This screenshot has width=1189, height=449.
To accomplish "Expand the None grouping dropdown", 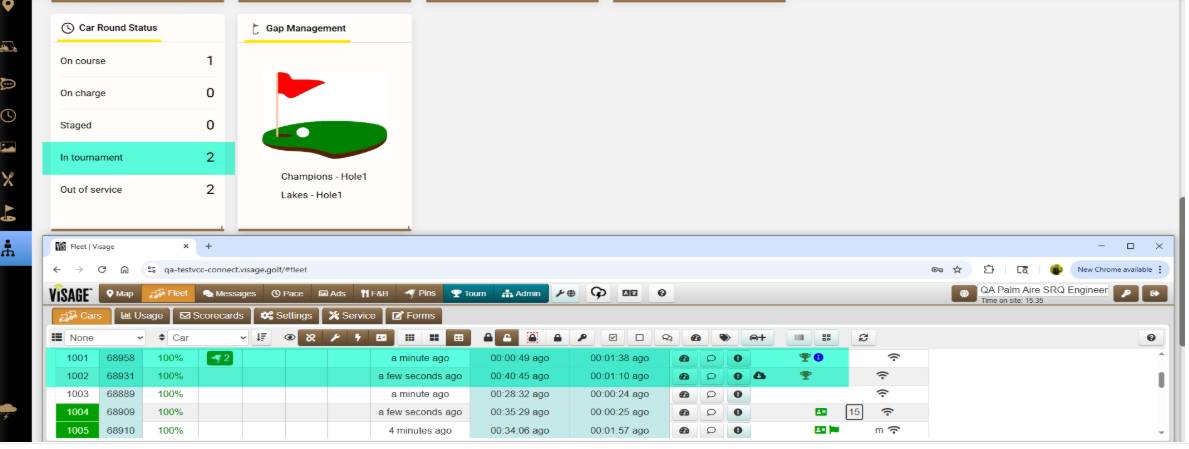I will [105, 338].
